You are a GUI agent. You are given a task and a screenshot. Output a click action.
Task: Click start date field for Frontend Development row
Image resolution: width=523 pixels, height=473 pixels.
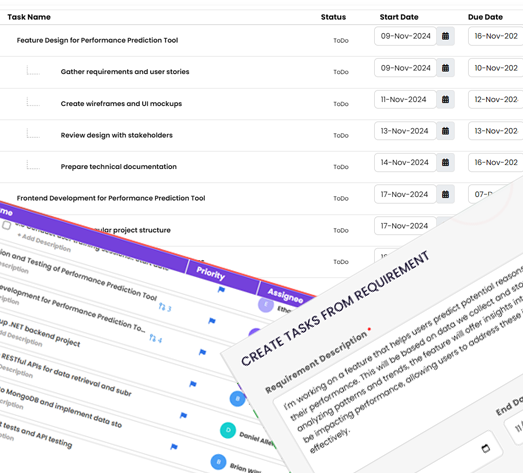click(405, 194)
